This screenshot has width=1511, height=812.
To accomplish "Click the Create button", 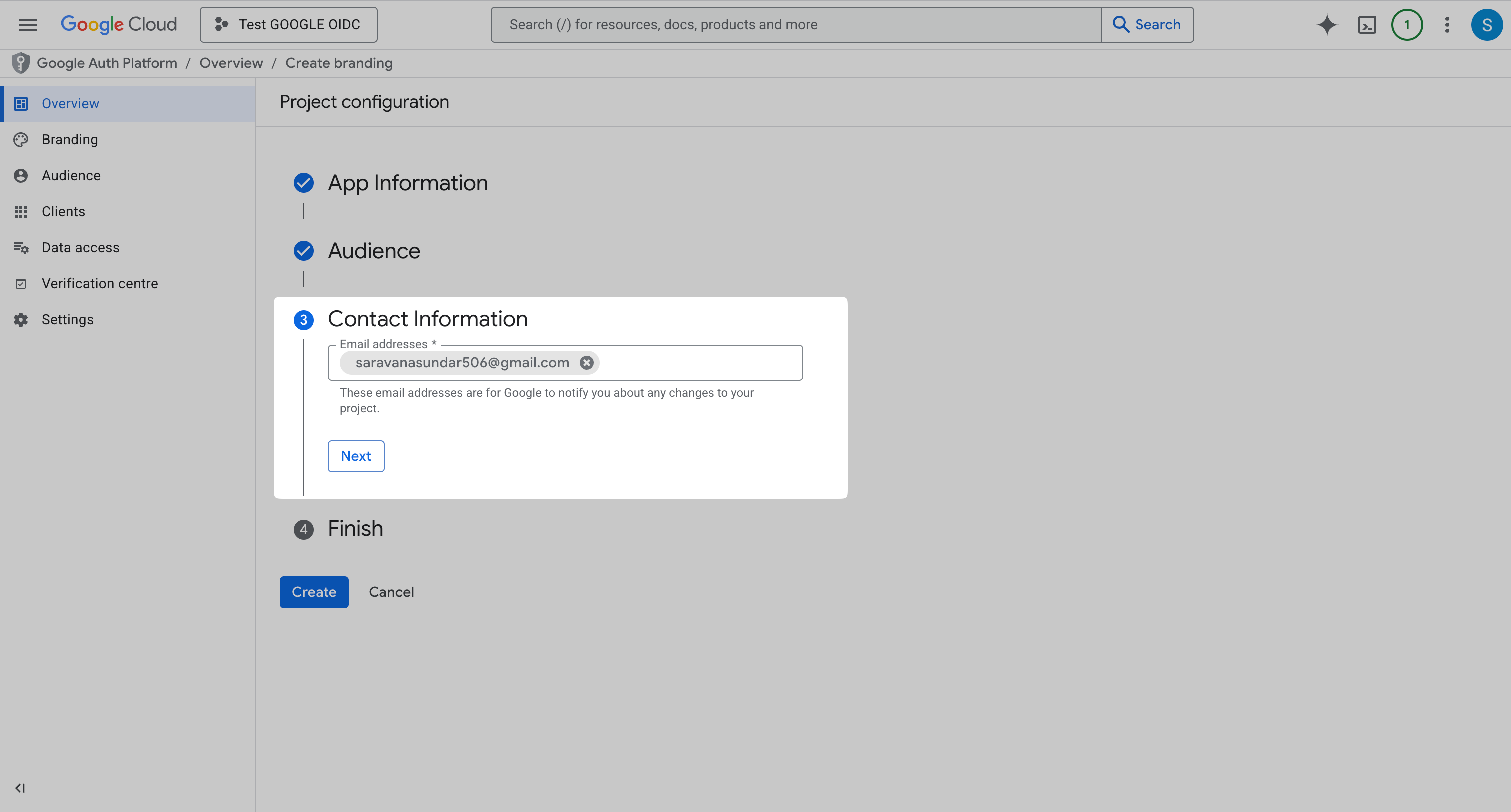I will 314,592.
